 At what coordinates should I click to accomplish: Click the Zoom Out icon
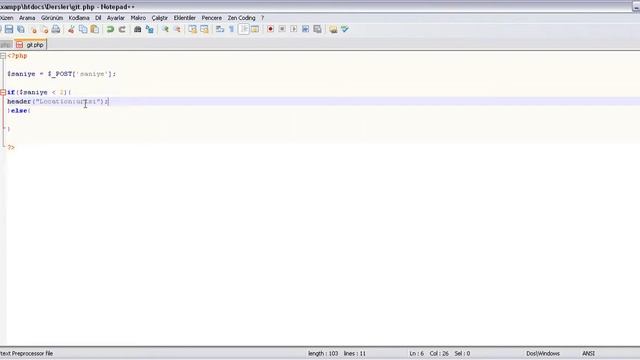pos(177,29)
